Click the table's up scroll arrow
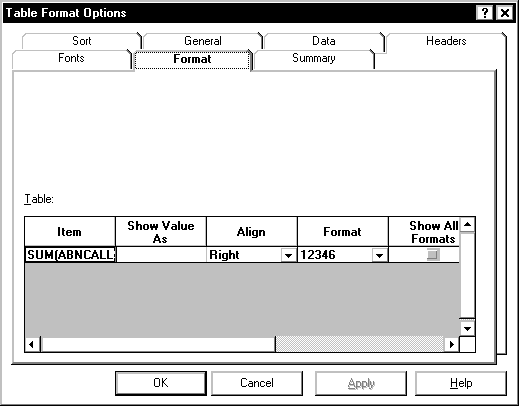Image resolution: width=519 pixels, height=406 pixels. [x=467, y=225]
